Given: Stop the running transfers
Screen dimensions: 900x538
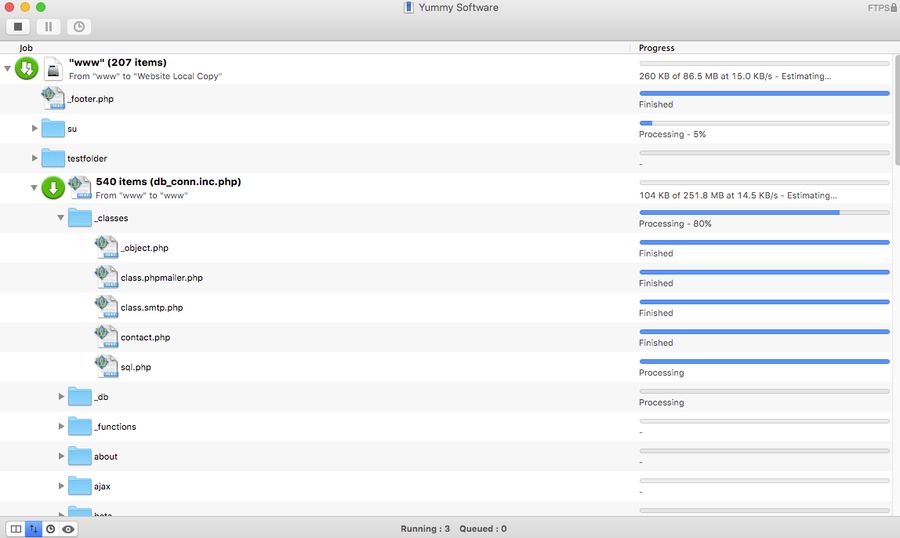Looking at the screenshot, I should click(19, 27).
